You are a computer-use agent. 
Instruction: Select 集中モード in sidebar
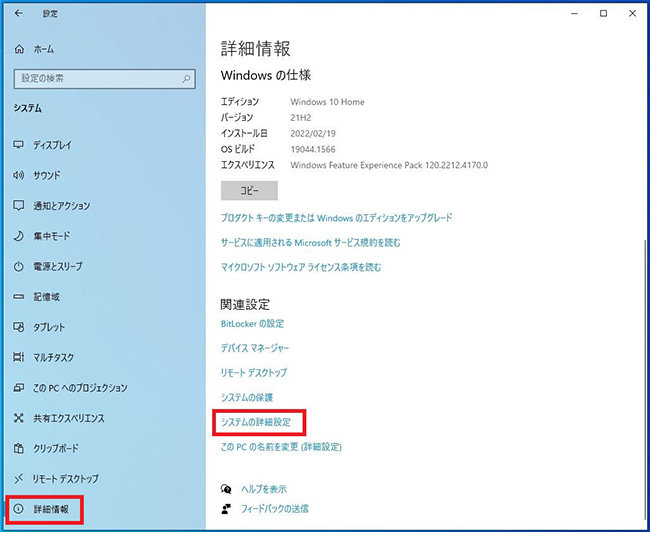coord(51,236)
